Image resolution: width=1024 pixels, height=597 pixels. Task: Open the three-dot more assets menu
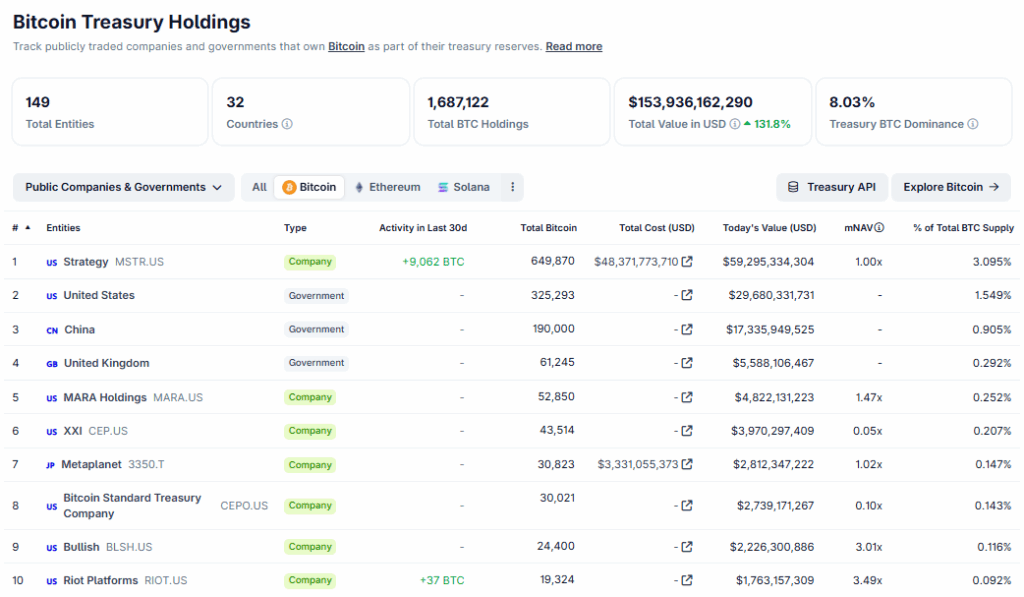pos(513,187)
